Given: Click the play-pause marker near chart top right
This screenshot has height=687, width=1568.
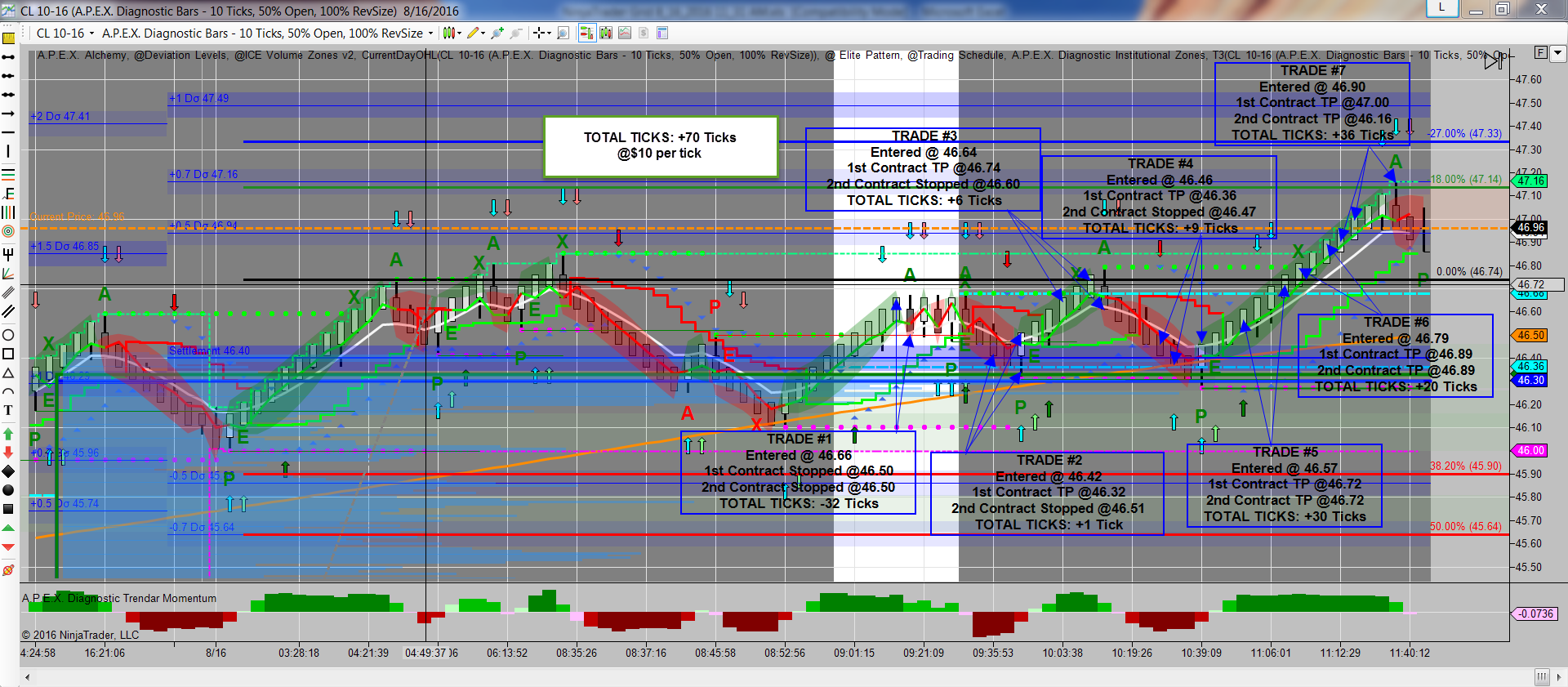Looking at the screenshot, I should tap(1494, 60).
